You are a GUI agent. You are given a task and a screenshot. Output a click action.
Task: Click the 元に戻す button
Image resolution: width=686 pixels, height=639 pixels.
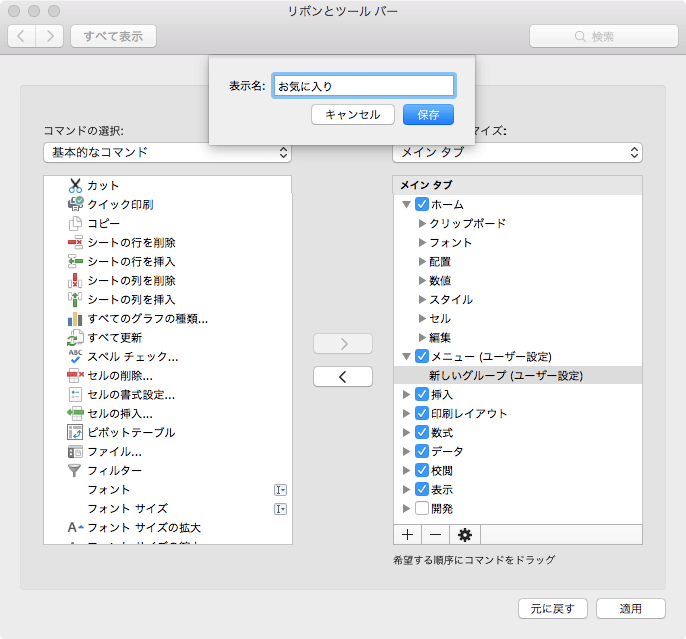553,608
